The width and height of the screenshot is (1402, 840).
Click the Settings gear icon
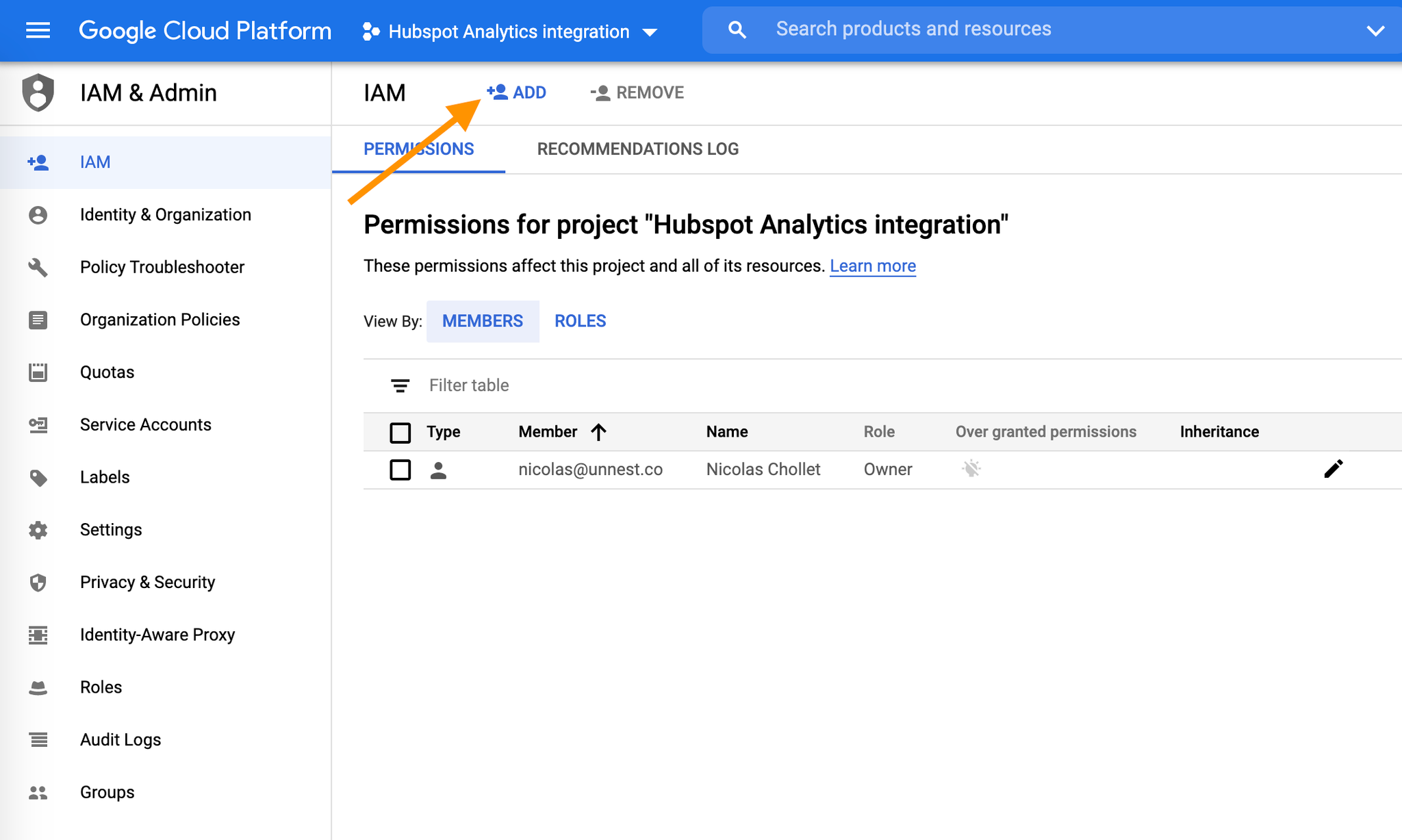coord(38,530)
